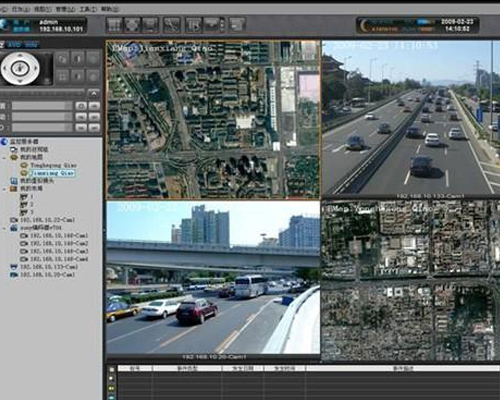Select the 192.168.10.133-Cam1 dome camera icon in tree
The height and width of the screenshot is (400, 500).
[x=14, y=267]
